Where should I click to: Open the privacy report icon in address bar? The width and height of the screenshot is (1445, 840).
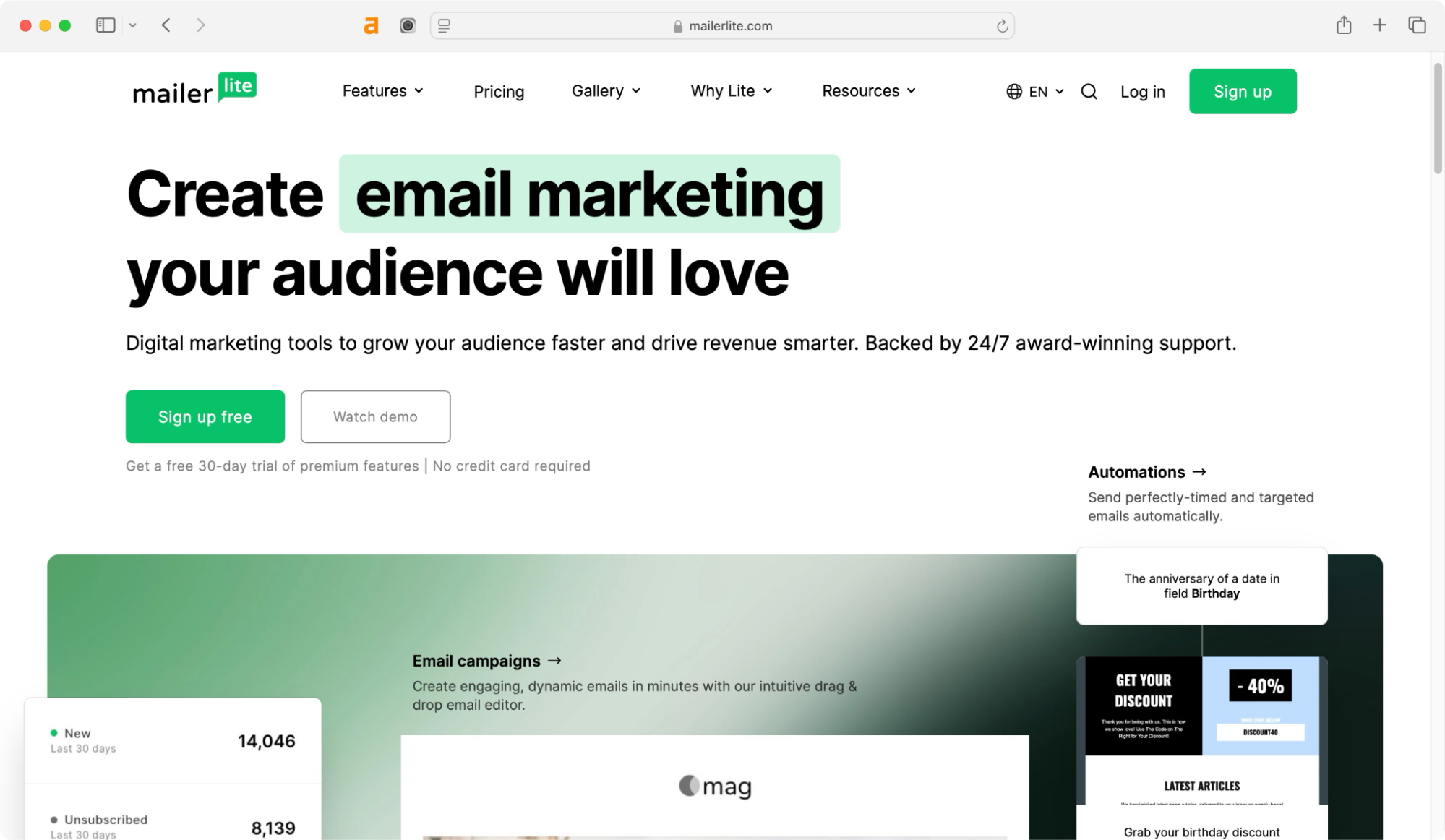tap(677, 26)
